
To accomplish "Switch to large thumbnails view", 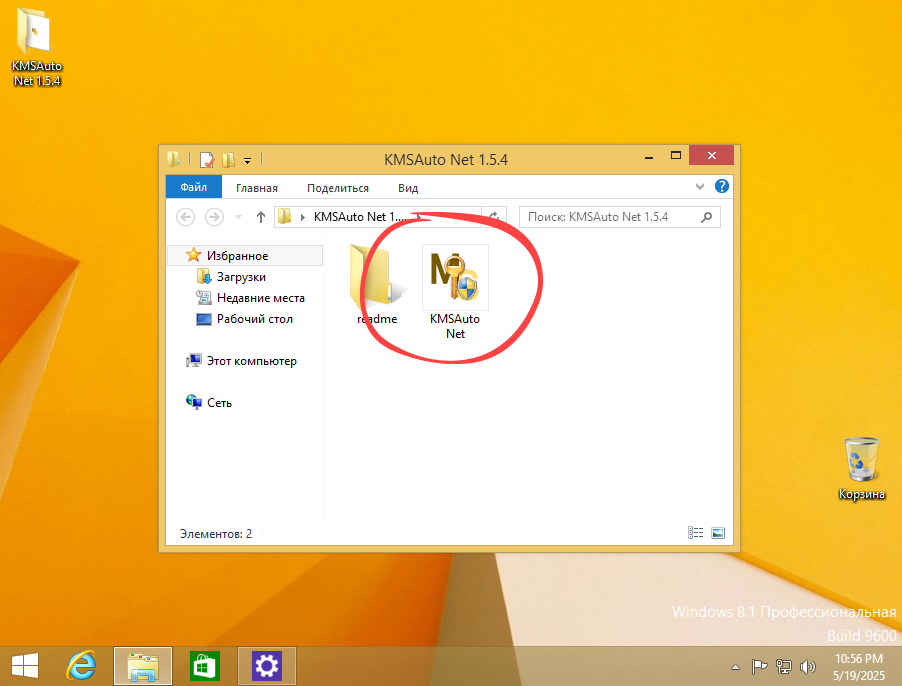I will tap(718, 532).
